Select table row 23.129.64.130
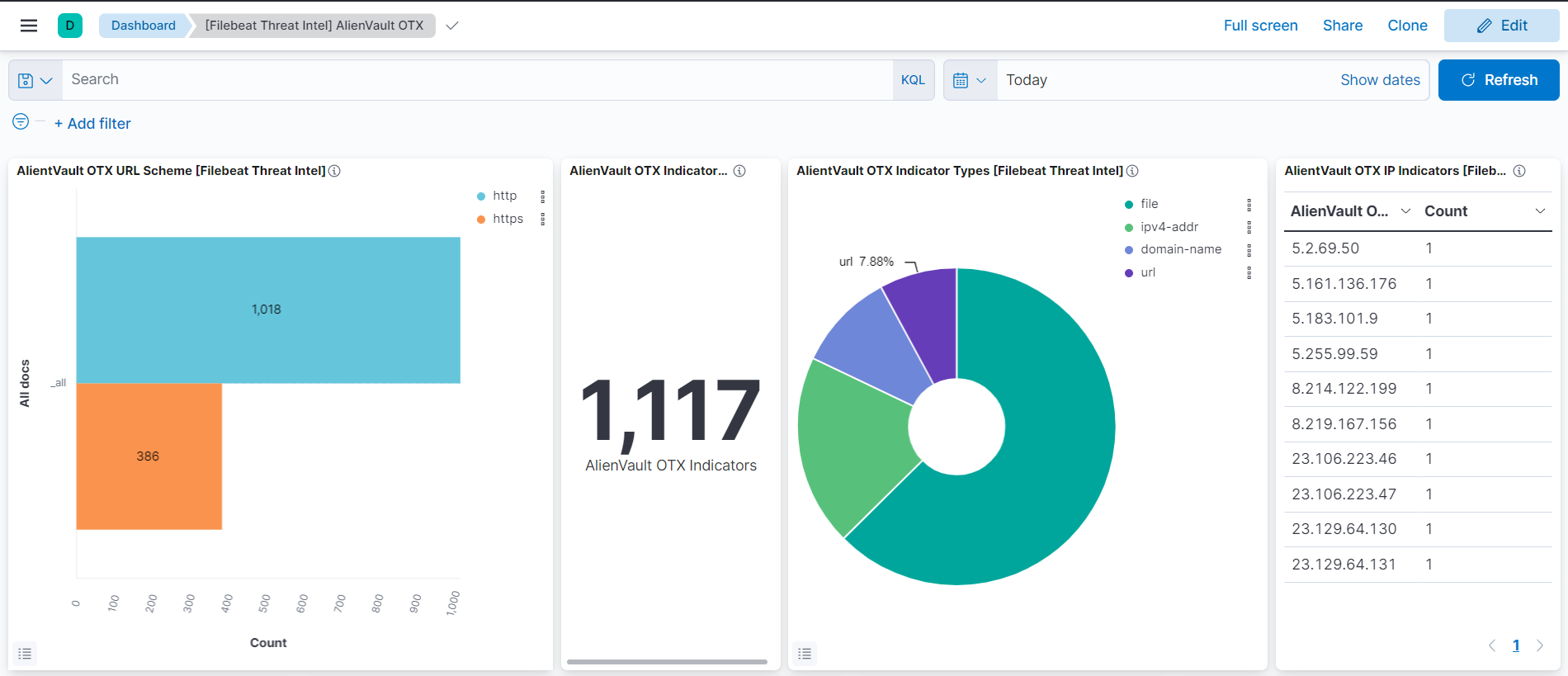This screenshot has height=676, width=1568. click(1418, 529)
